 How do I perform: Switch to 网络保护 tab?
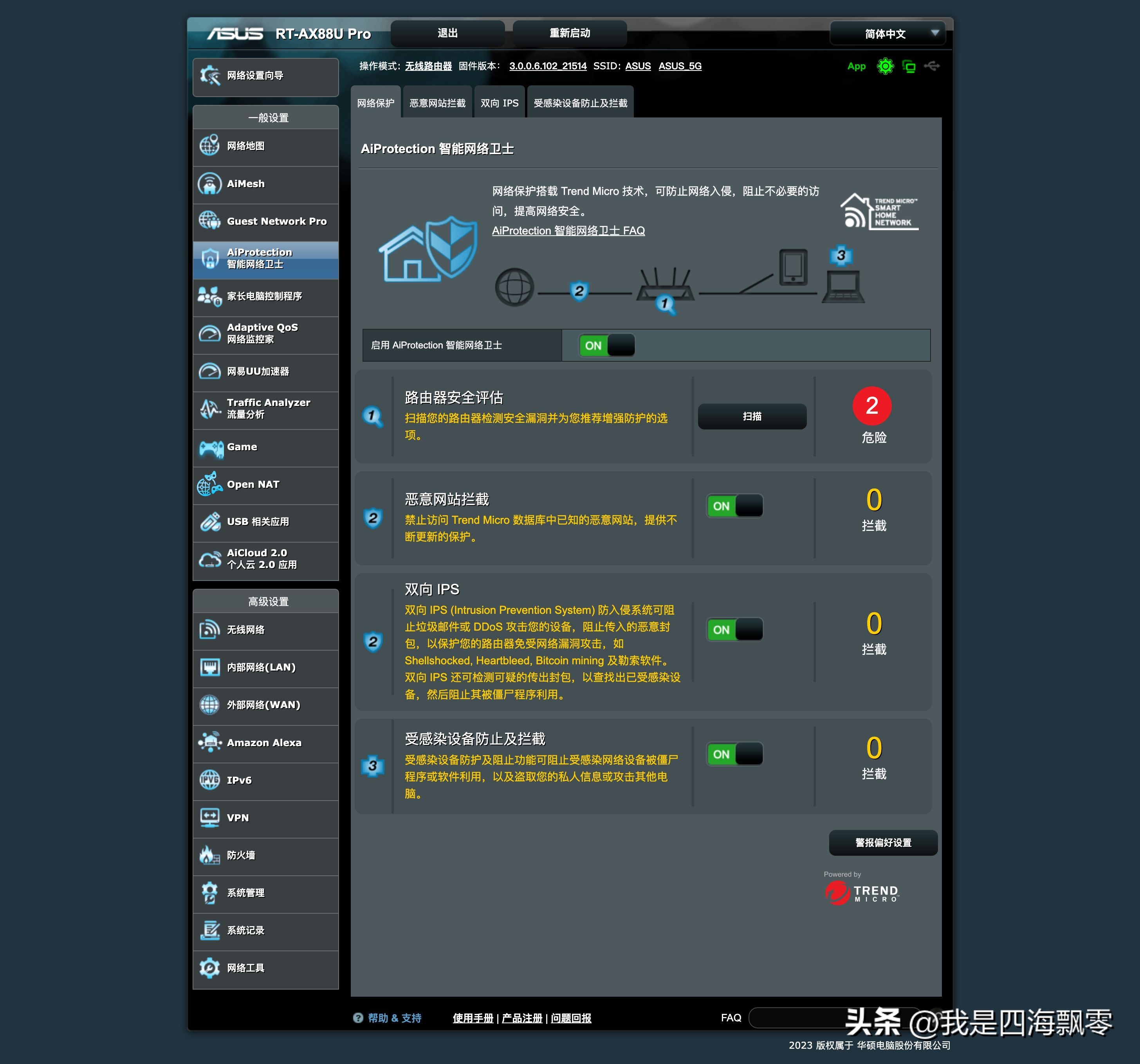coord(375,103)
